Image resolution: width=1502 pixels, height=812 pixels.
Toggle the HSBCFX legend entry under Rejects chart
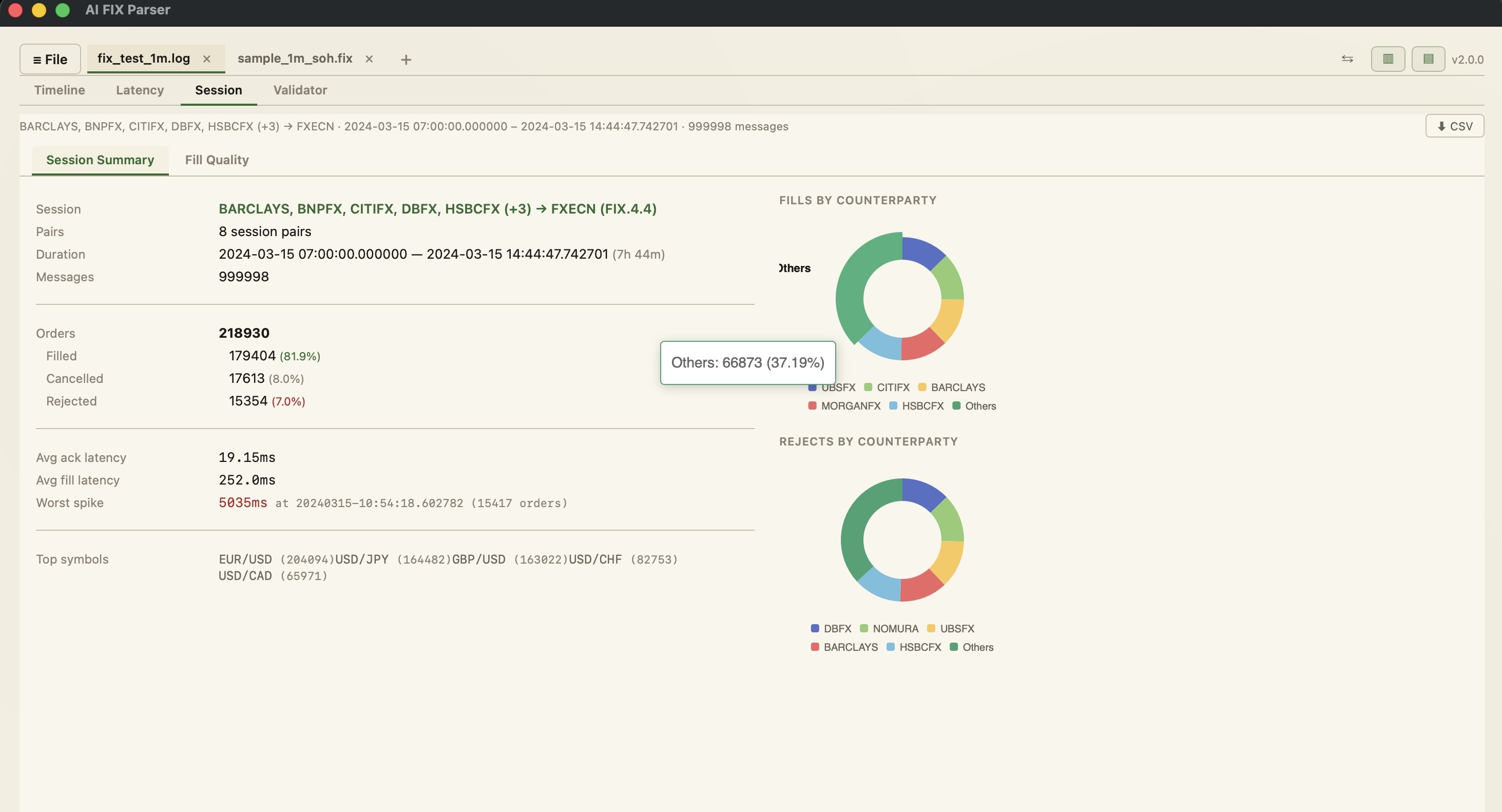(914, 647)
